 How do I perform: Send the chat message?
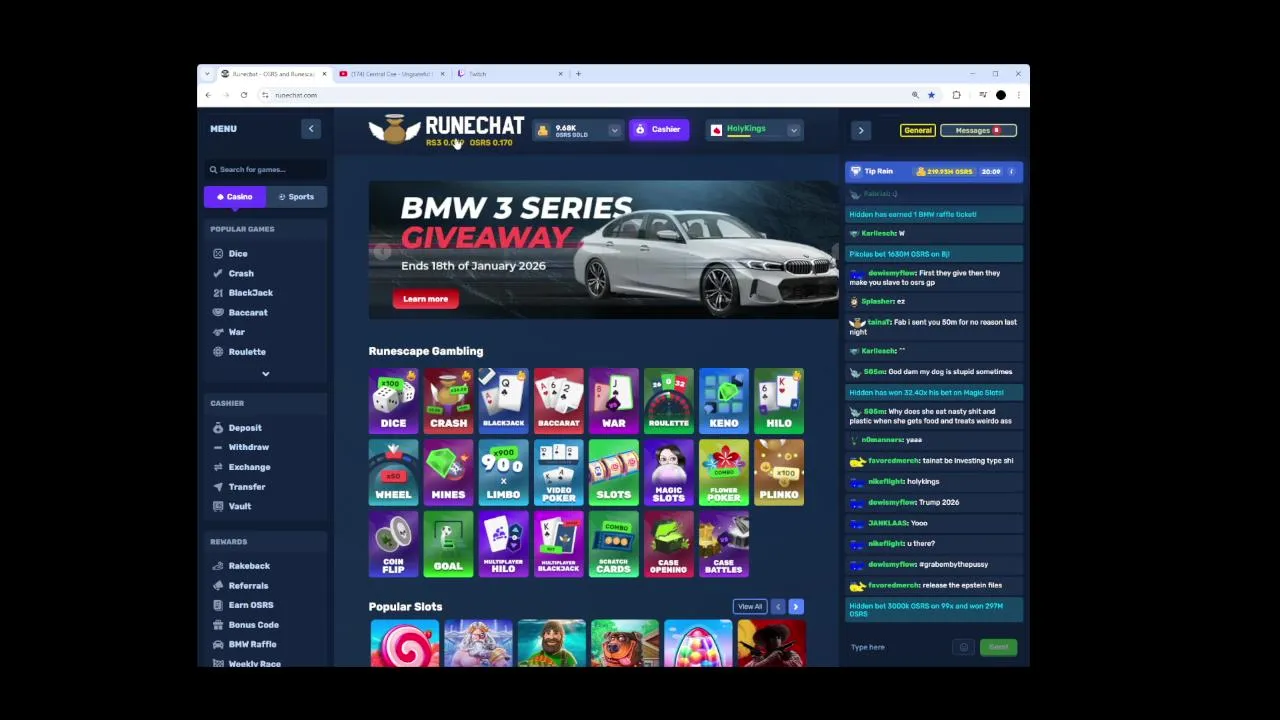click(x=998, y=647)
